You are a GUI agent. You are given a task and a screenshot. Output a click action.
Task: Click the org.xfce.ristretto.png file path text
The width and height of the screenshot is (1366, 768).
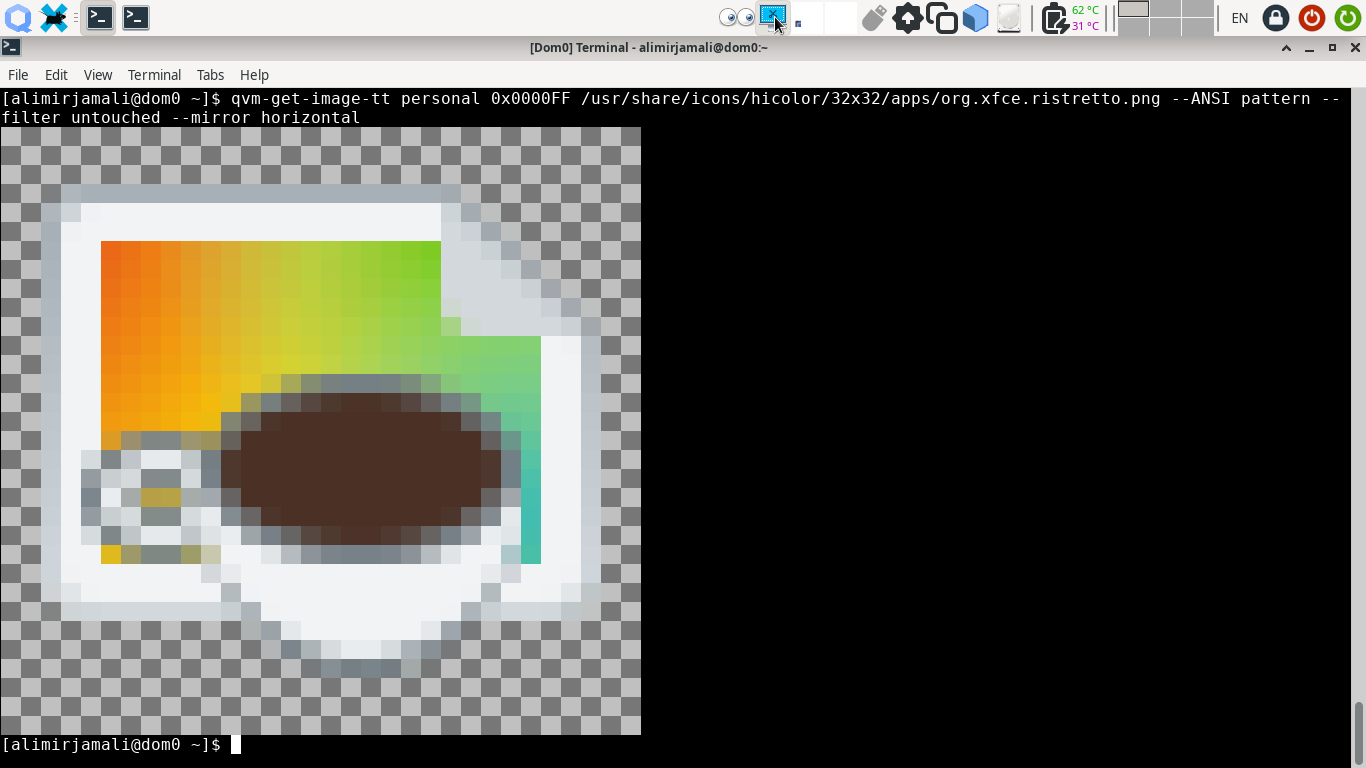[870, 98]
